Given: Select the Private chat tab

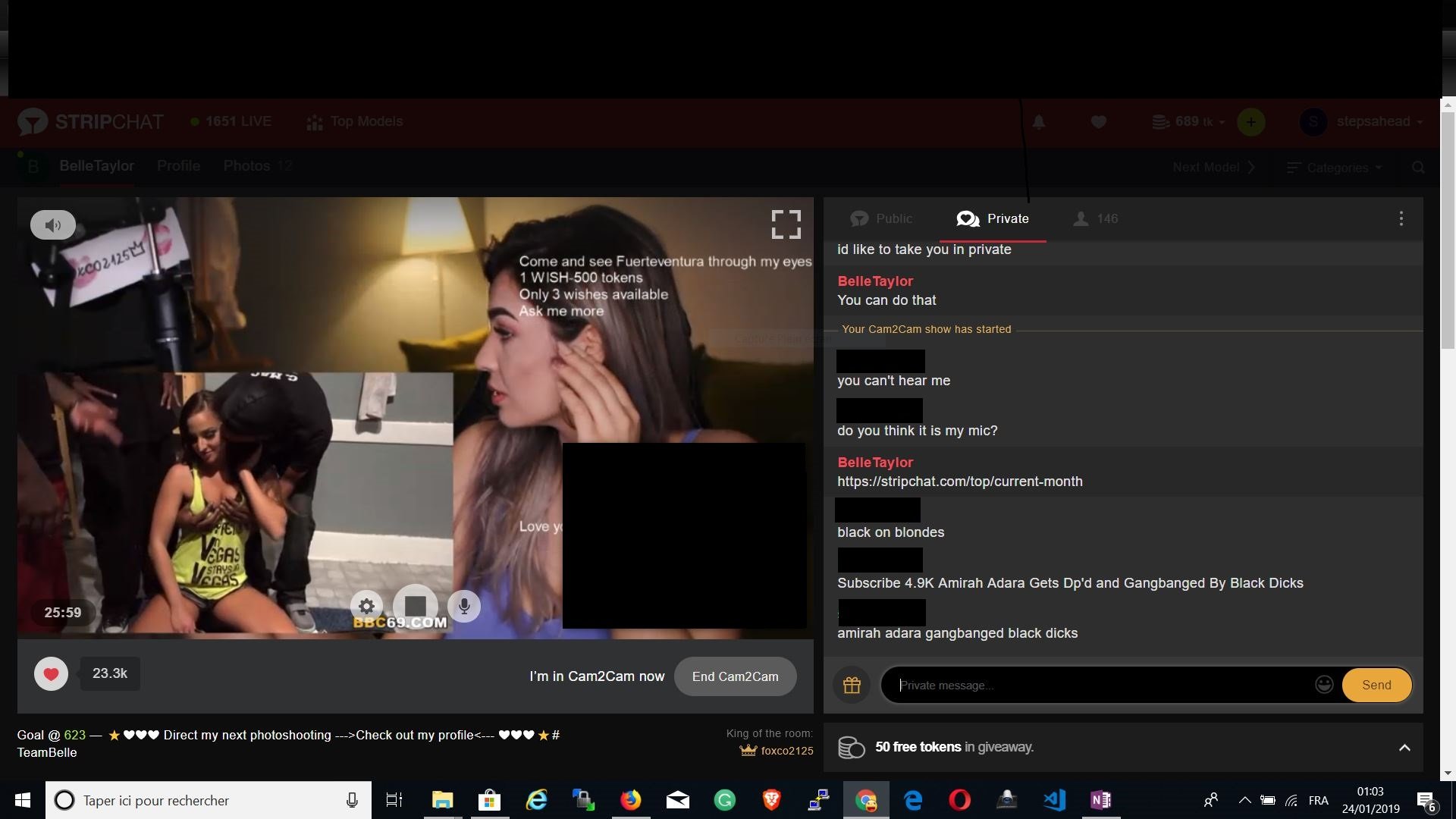Looking at the screenshot, I should (993, 219).
